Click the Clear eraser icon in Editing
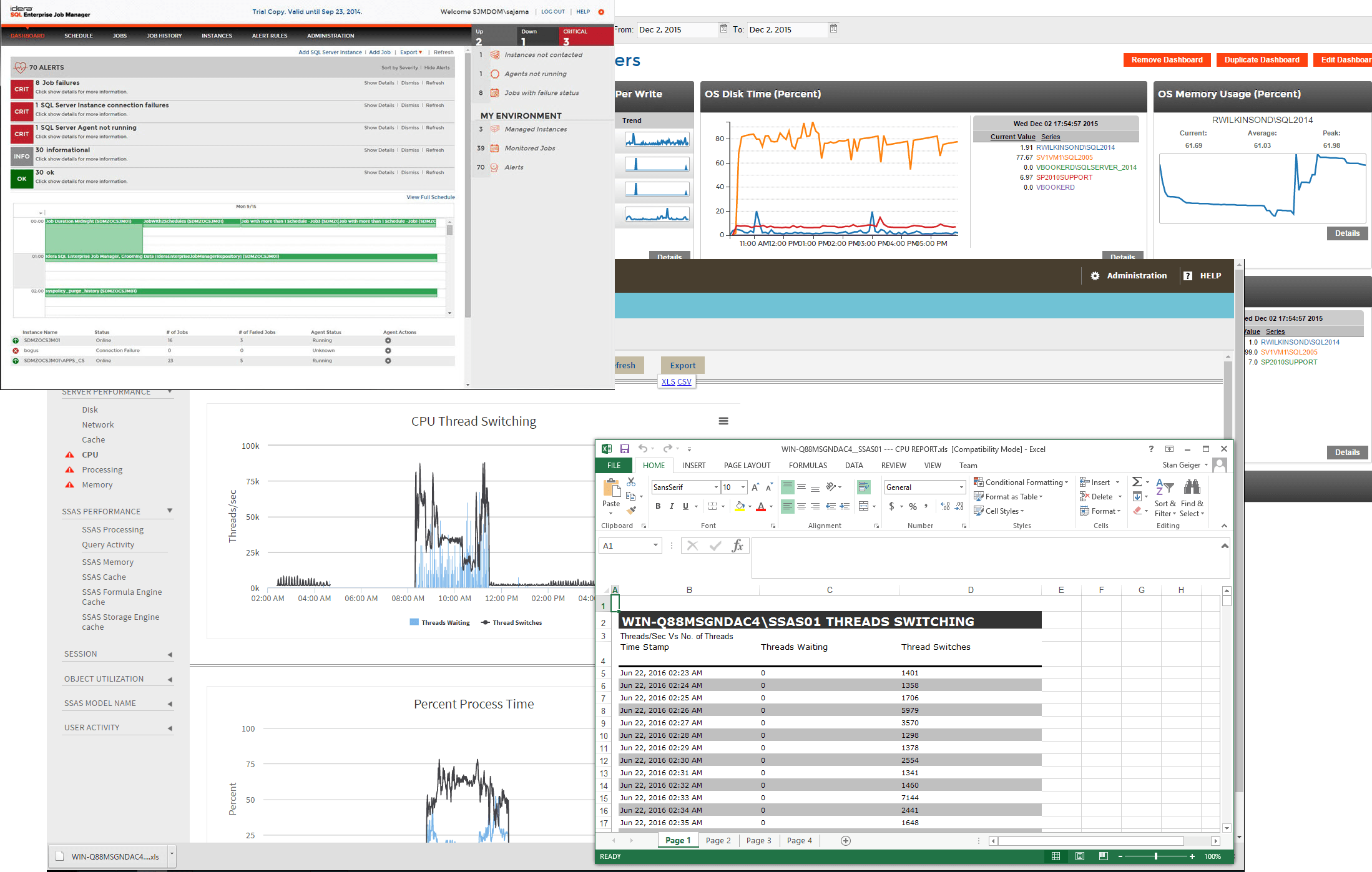Viewport: 1372px width, 872px height. click(1137, 511)
